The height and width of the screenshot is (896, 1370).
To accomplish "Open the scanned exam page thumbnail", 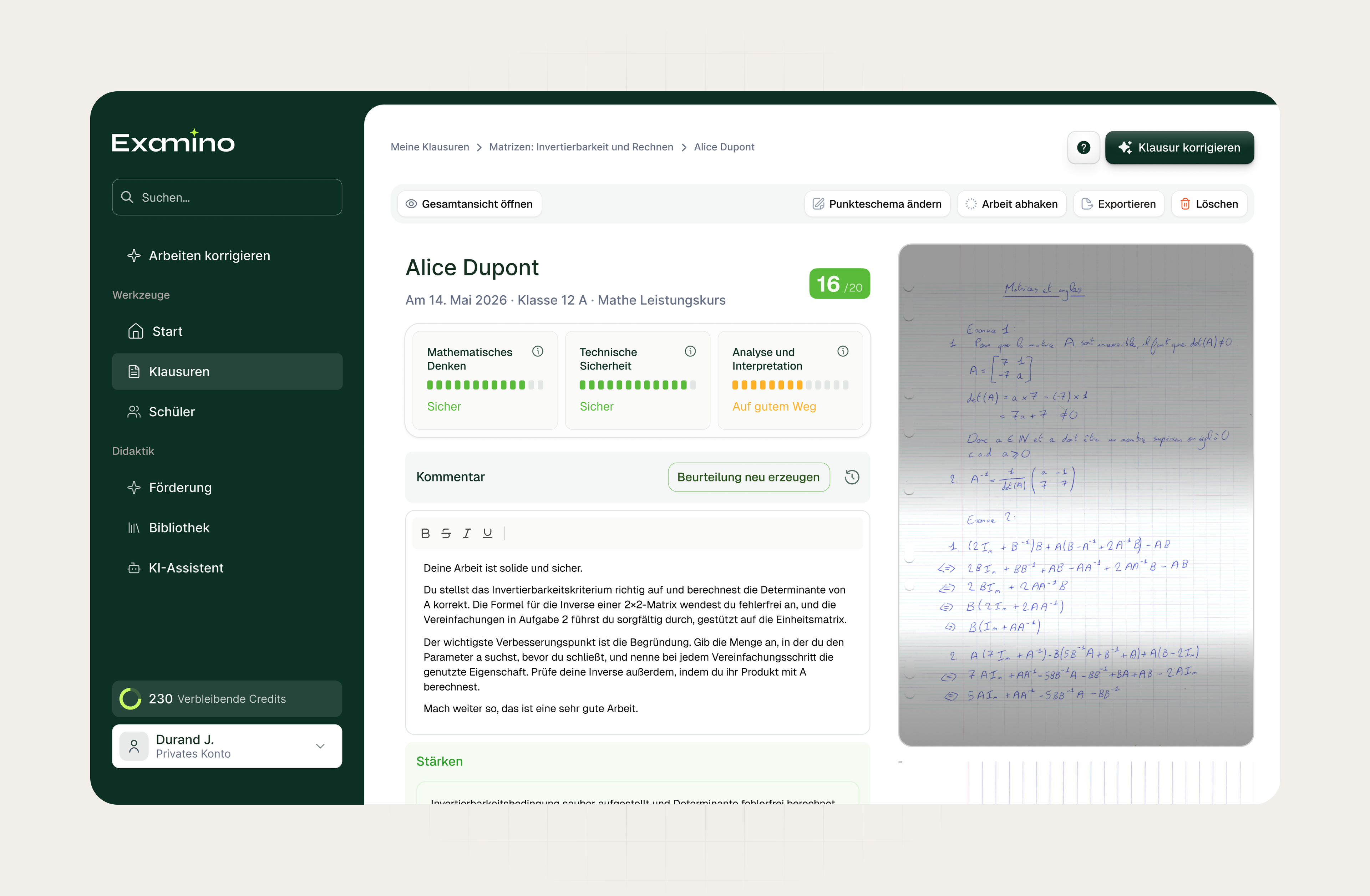I will [1076, 495].
